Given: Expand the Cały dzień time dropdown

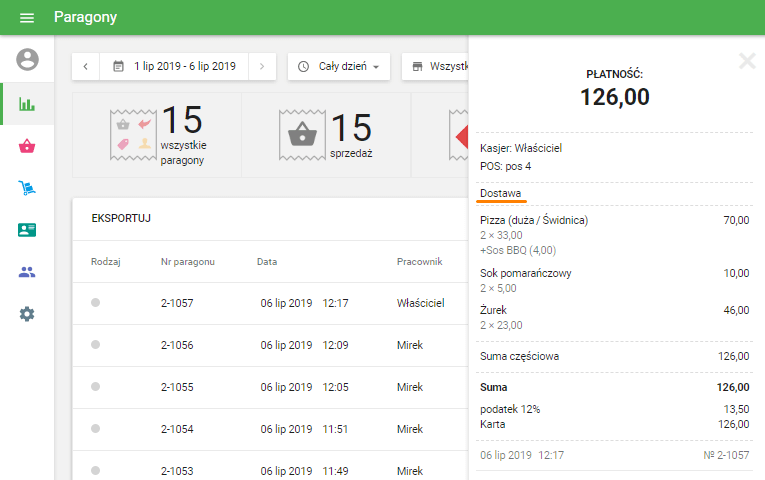Looking at the screenshot, I should 340,66.
